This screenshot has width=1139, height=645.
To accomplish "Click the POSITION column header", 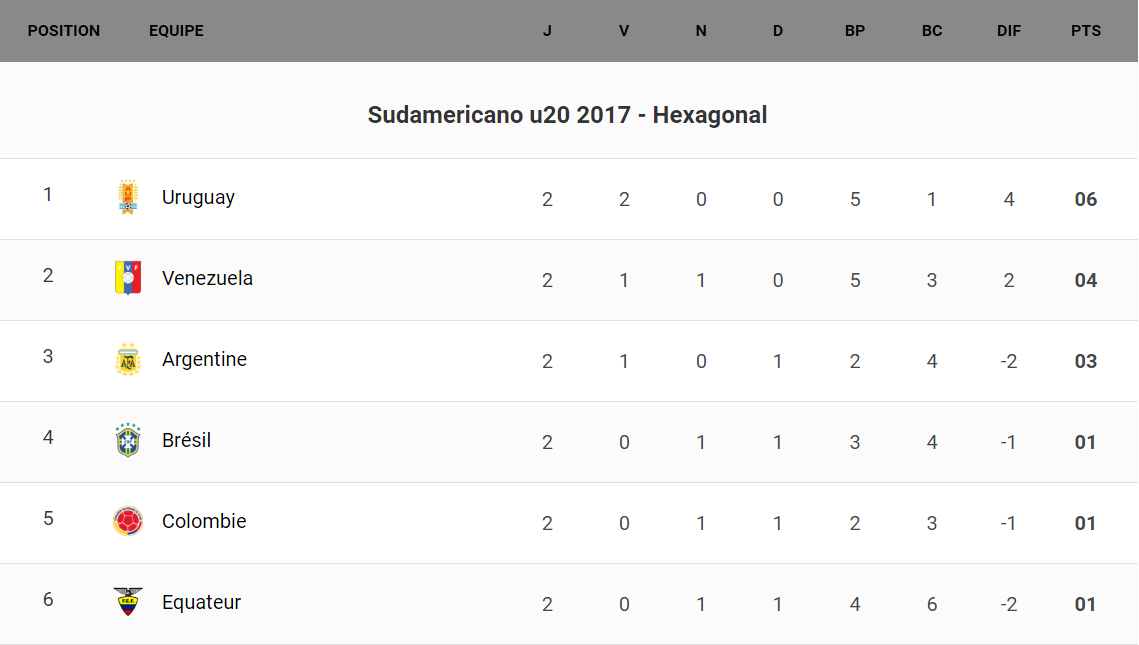I will point(64,31).
